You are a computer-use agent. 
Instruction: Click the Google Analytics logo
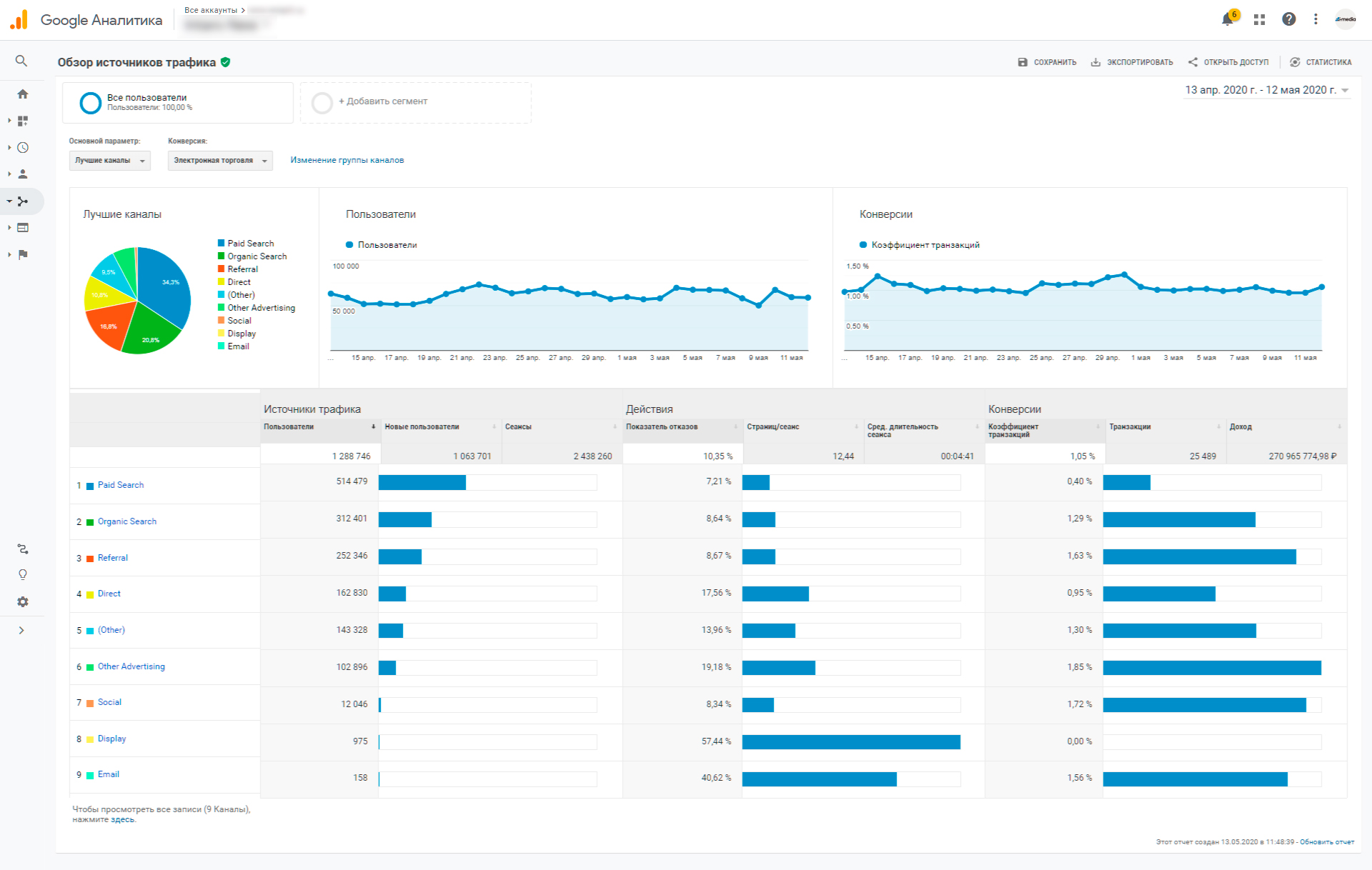tap(19, 19)
